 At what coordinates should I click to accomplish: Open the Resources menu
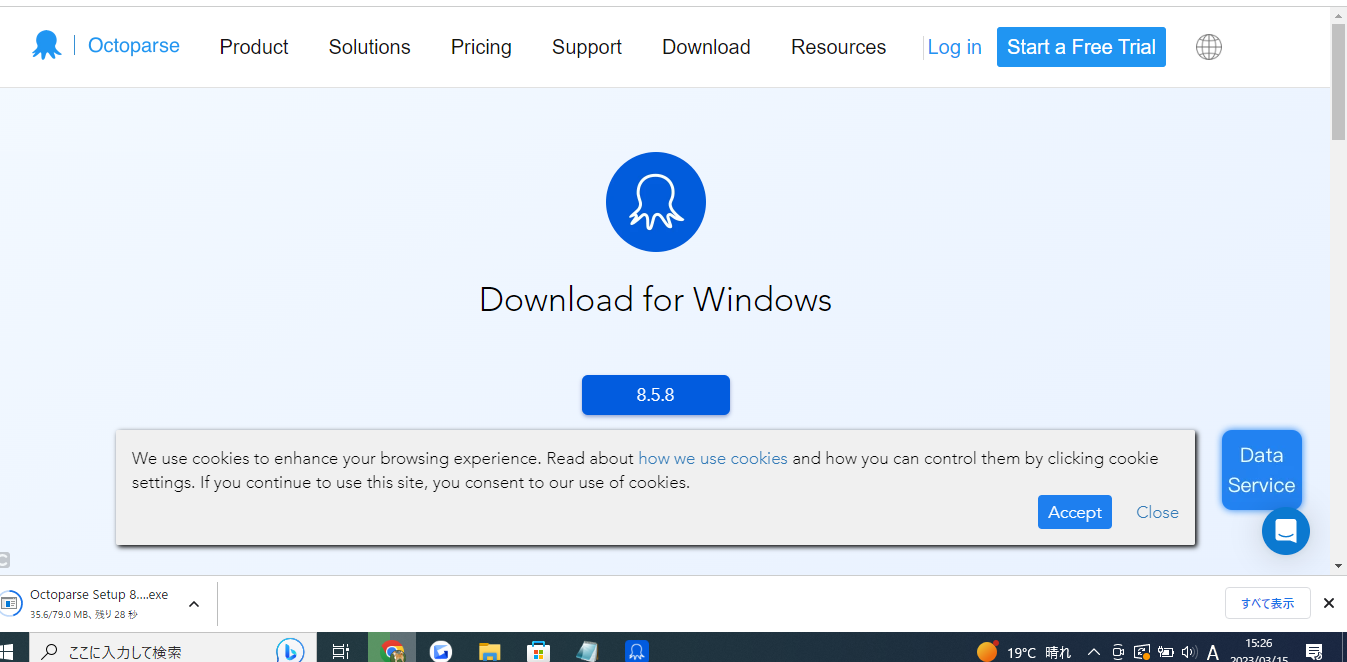point(838,47)
